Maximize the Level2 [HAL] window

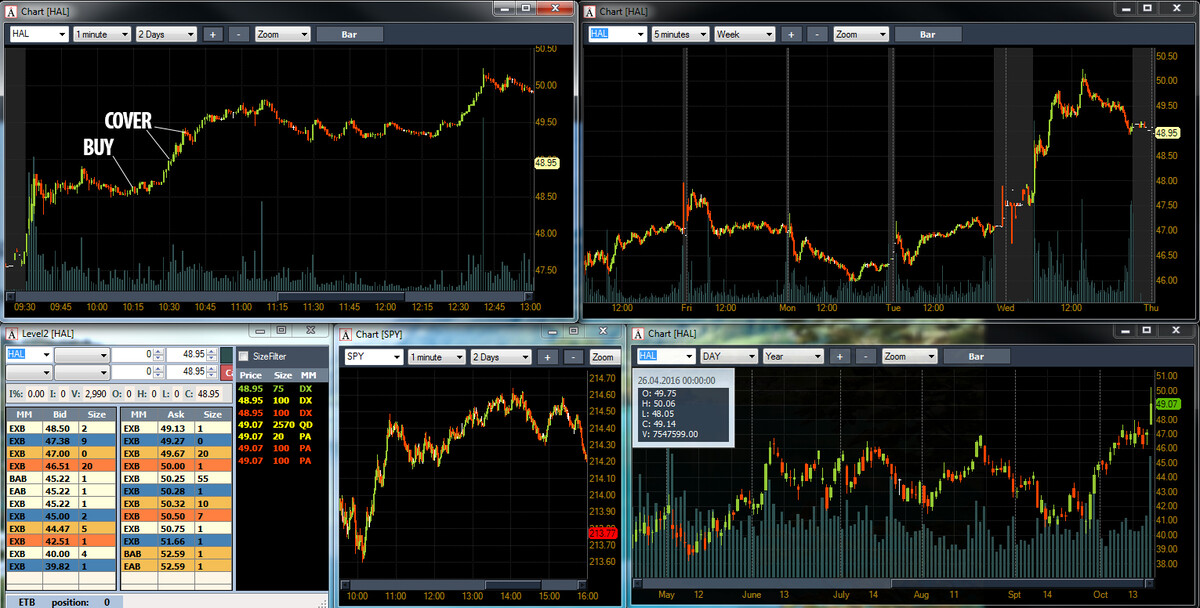point(281,330)
